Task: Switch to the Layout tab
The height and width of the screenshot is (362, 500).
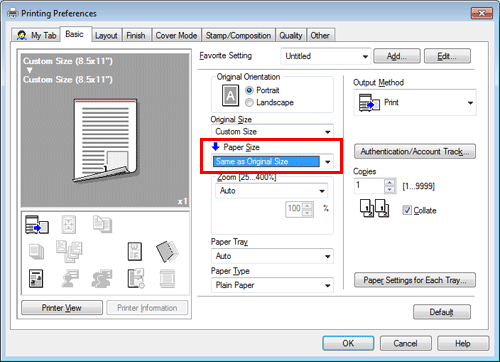Action: 106,35
